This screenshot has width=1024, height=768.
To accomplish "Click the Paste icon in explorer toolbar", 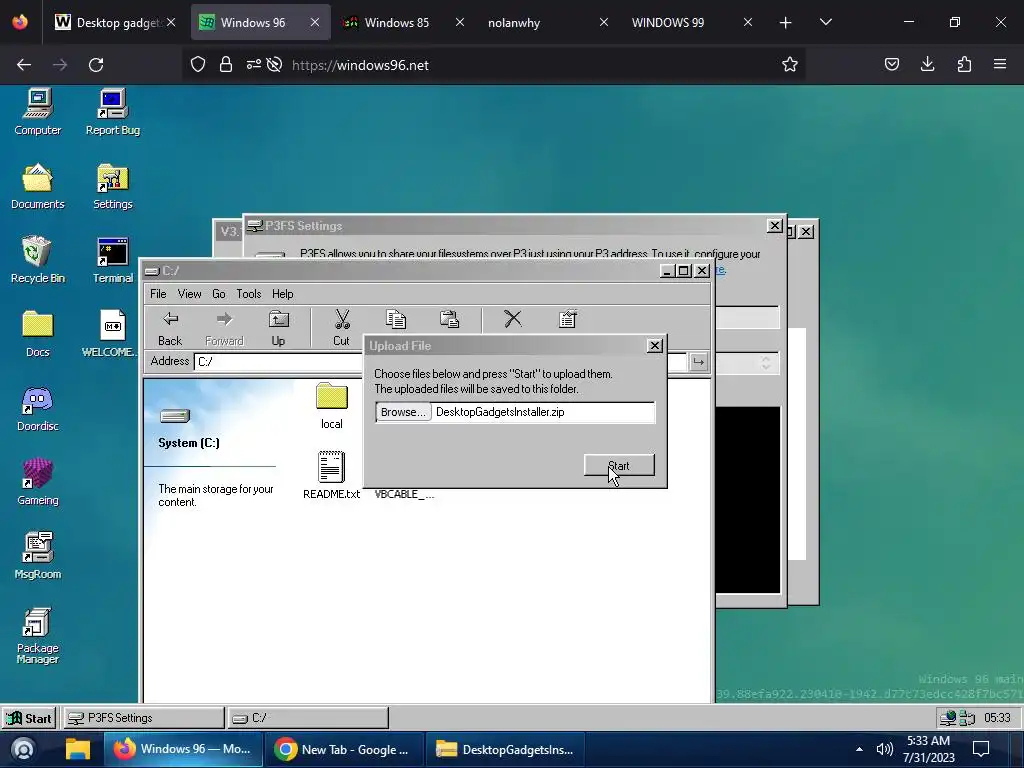I will point(449,319).
